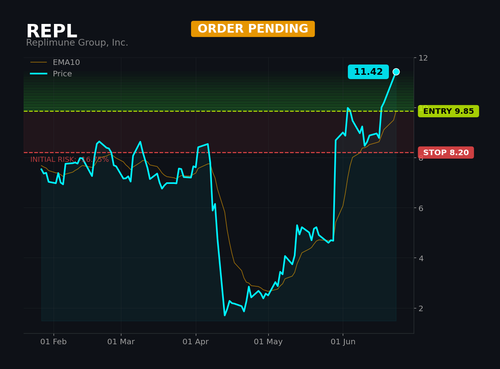Click the 01 Feb axis date label

(53, 342)
